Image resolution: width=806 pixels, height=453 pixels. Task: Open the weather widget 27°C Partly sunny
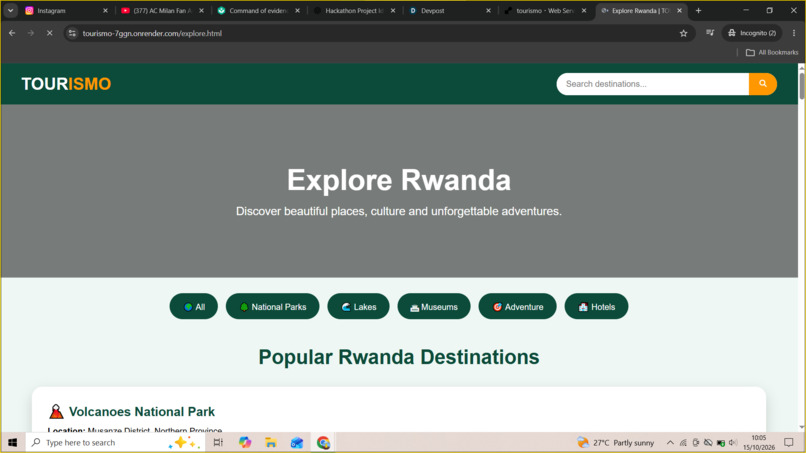pos(616,442)
